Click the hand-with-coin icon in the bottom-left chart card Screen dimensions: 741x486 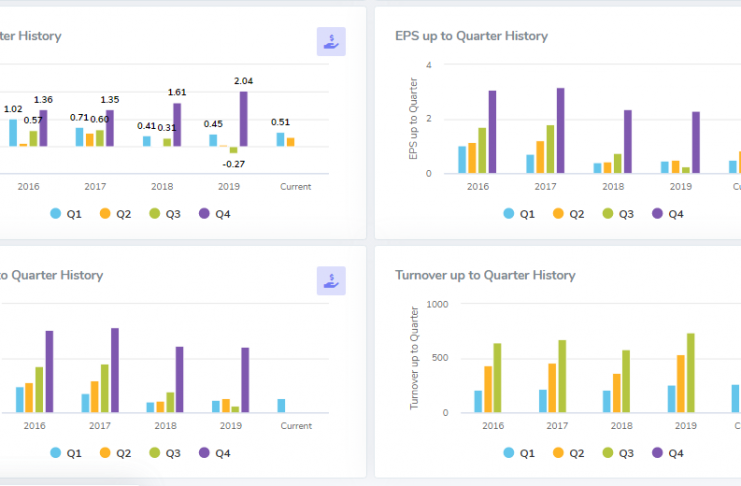(x=331, y=280)
